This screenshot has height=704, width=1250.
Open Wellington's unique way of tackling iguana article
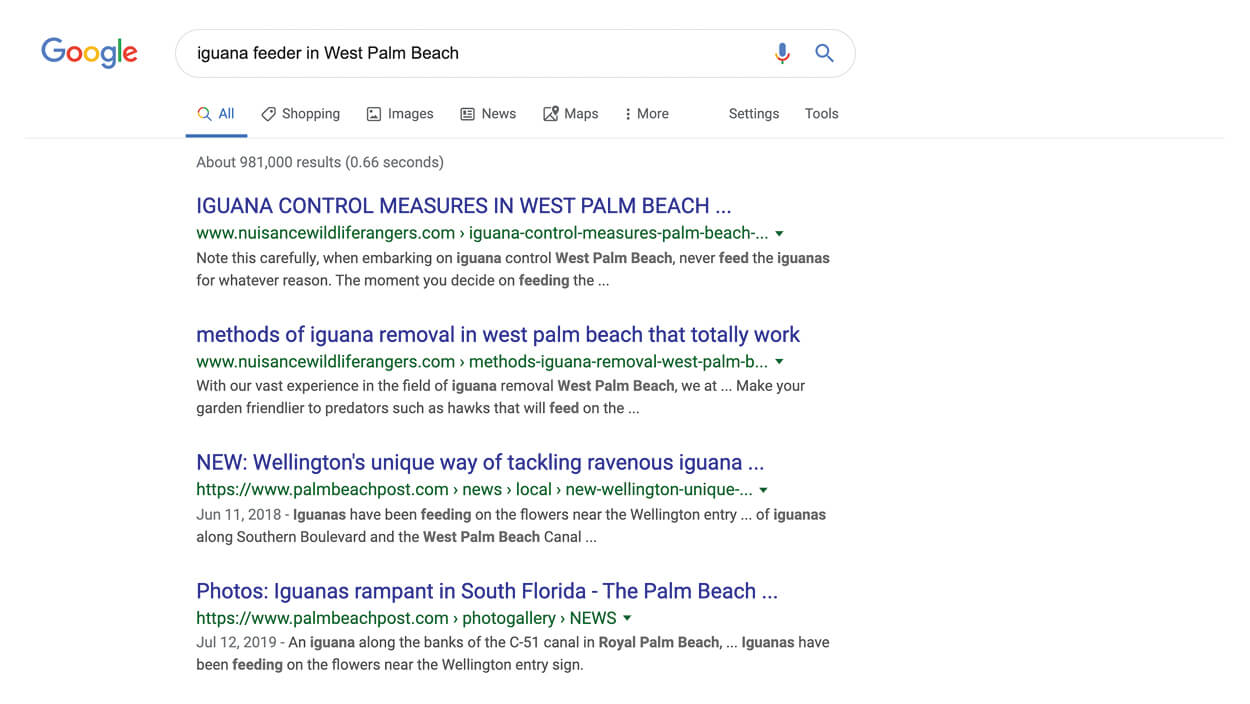click(479, 463)
